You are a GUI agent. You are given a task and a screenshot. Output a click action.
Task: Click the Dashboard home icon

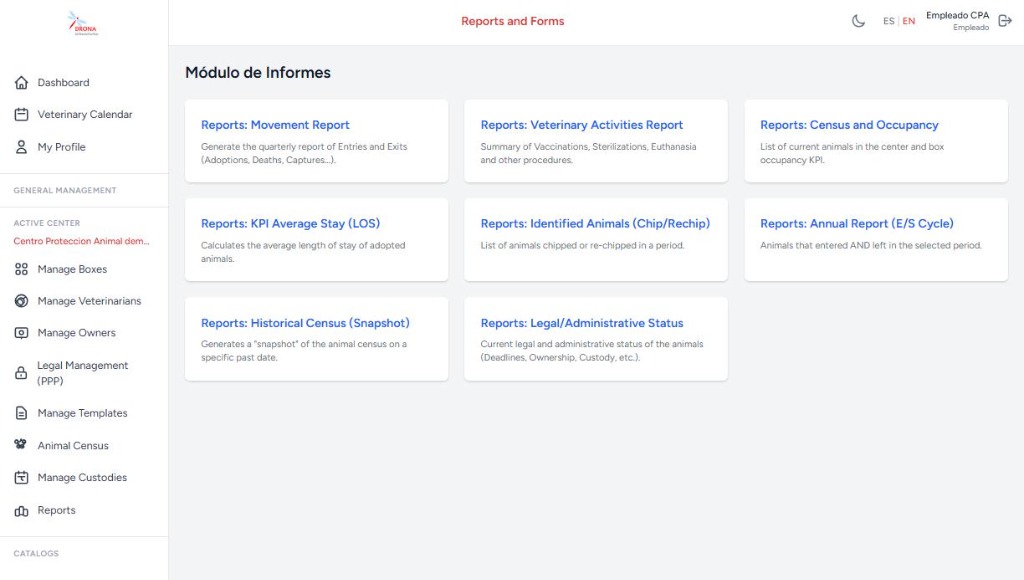(22, 82)
